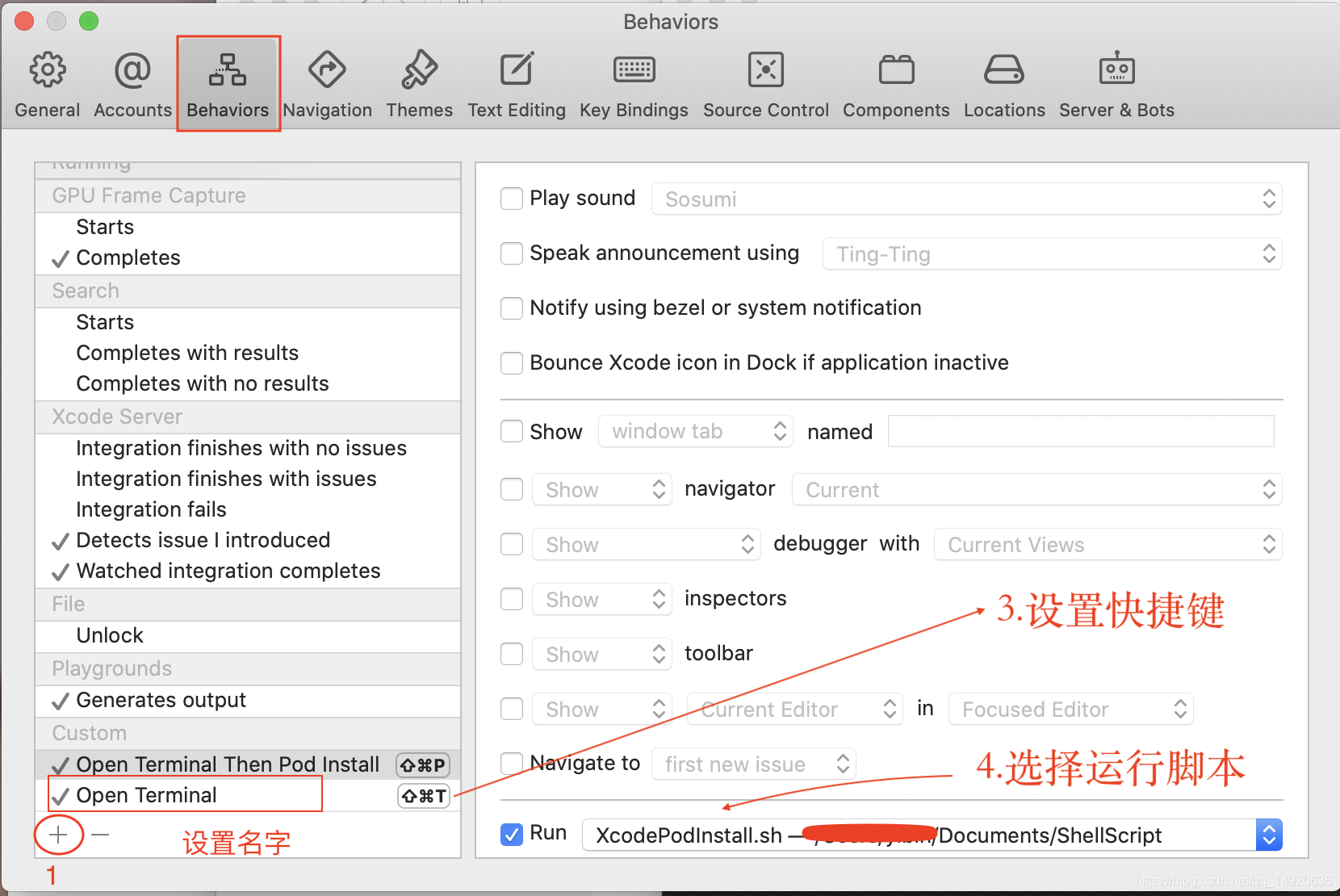Enable the Navigate to checkbox

(512, 764)
